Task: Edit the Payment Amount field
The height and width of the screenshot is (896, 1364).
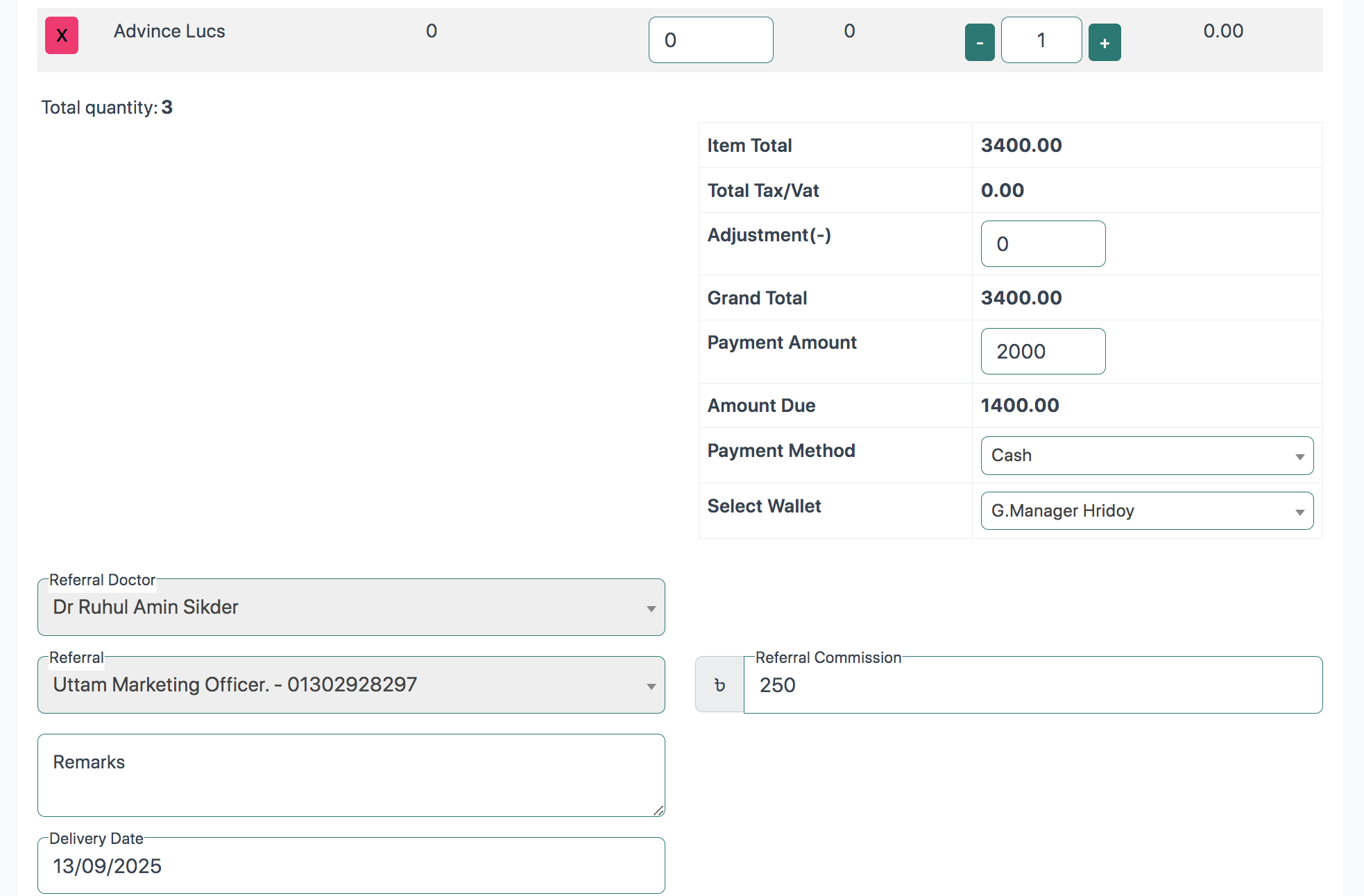Action: (1042, 352)
